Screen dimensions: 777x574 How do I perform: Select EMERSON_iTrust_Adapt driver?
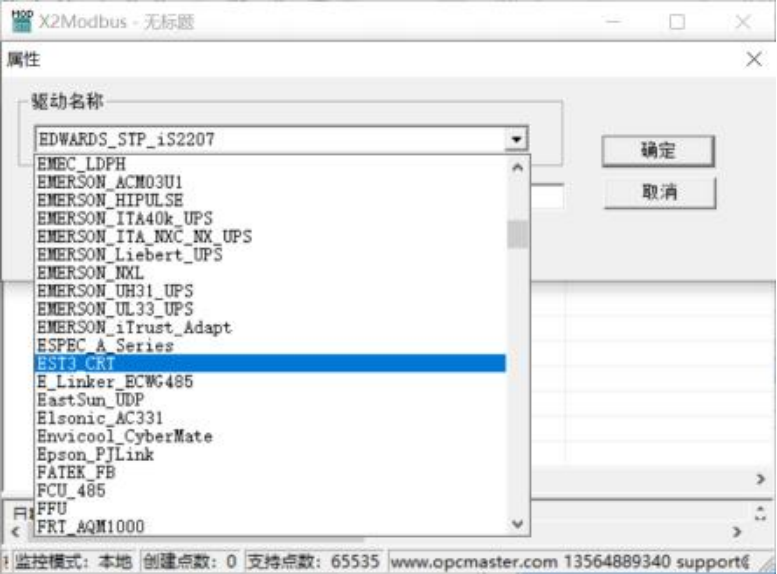pyautogui.click(x=271, y=327)
